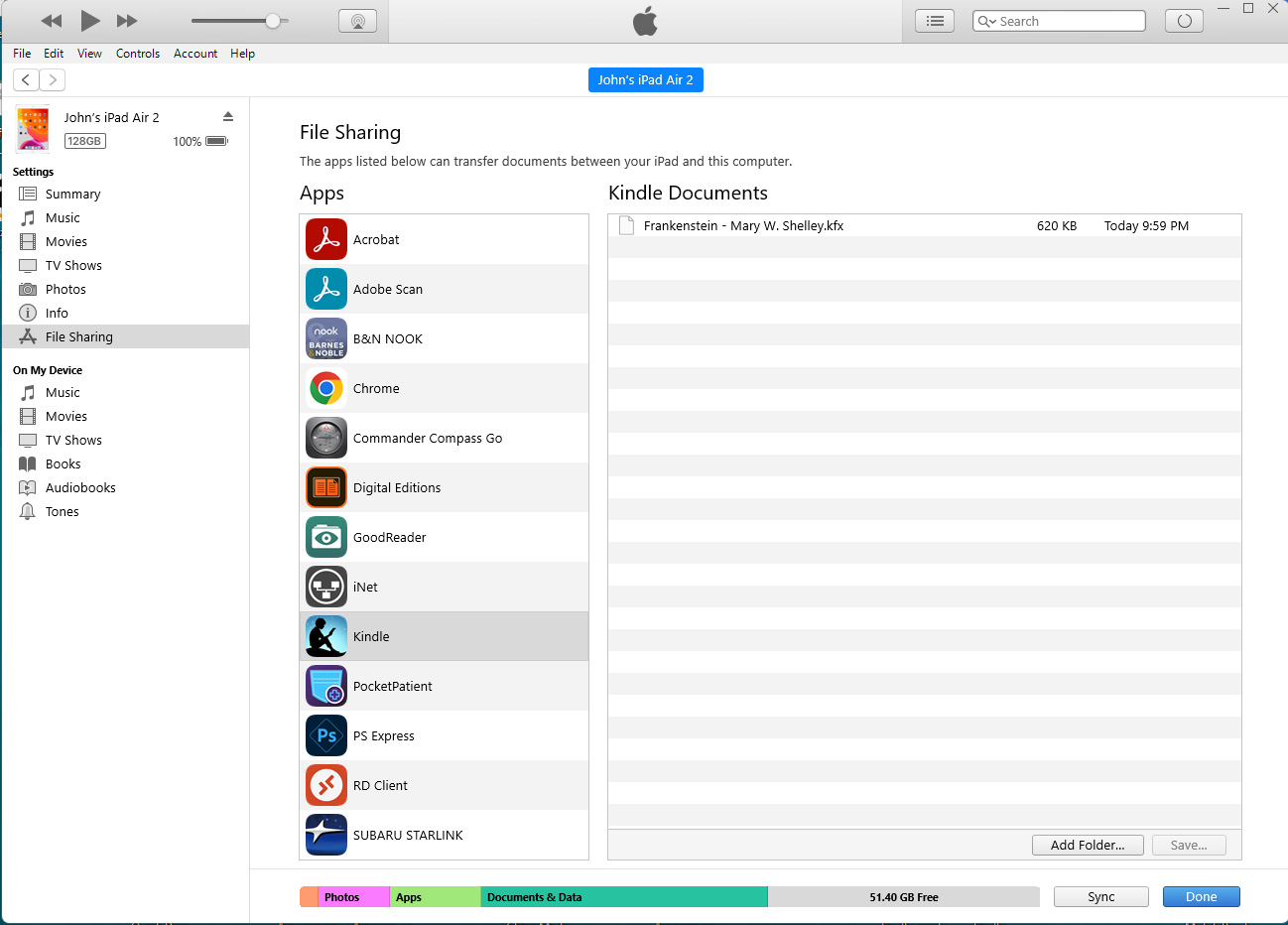Click the 128GB capacity badge
This screenshot has width=1288, height=925.
(85, 141)
